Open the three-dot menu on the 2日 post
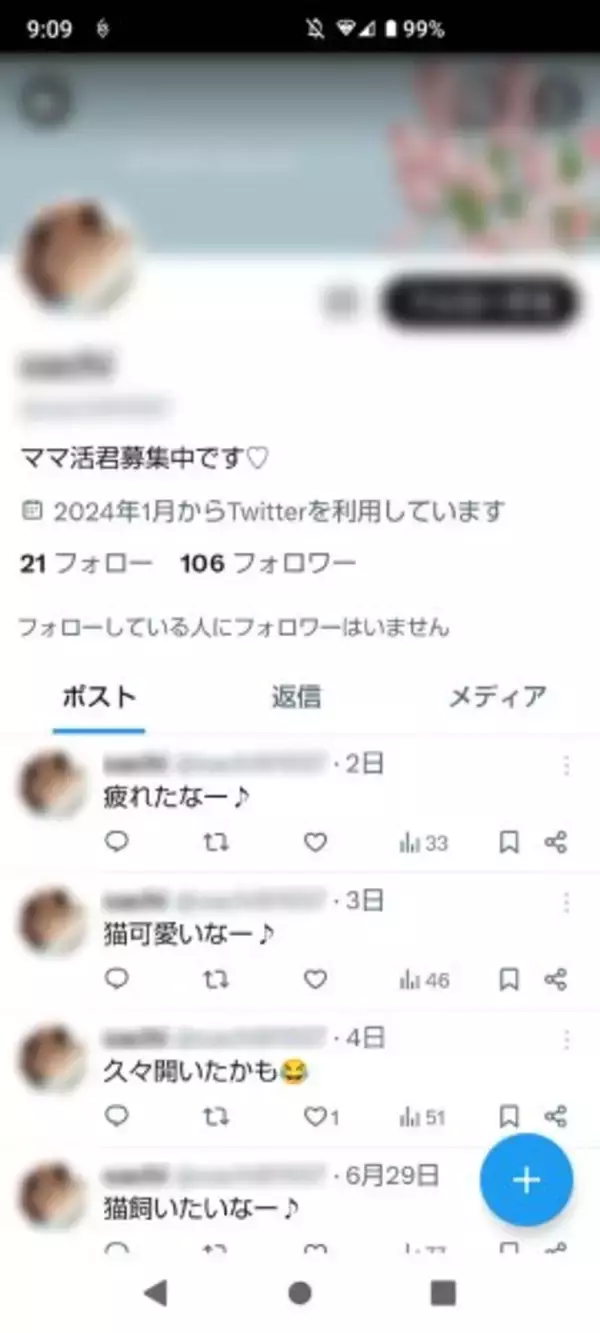The image size is (600, 1333). (x=566, y=766)
